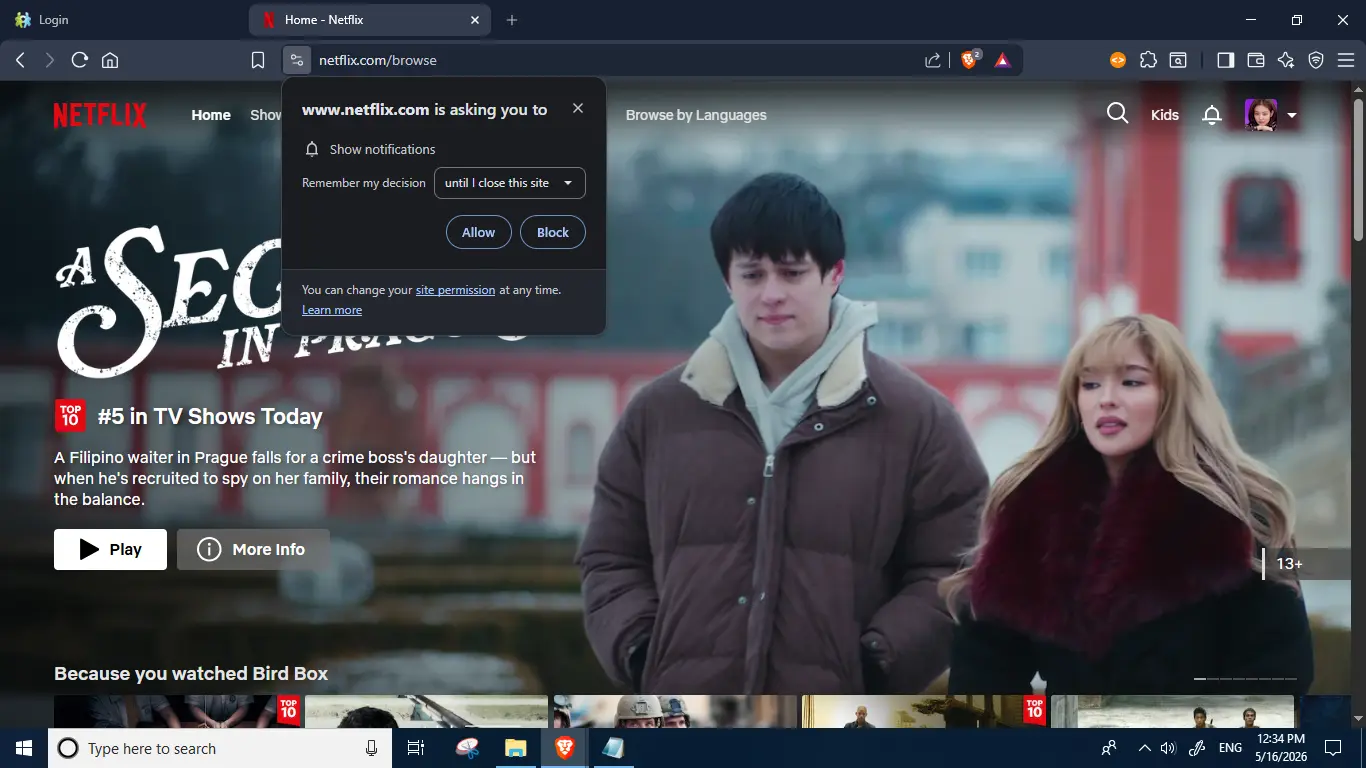Share this page
Viewport: 1366px width, 768px height.
click(x=933, y=60)
